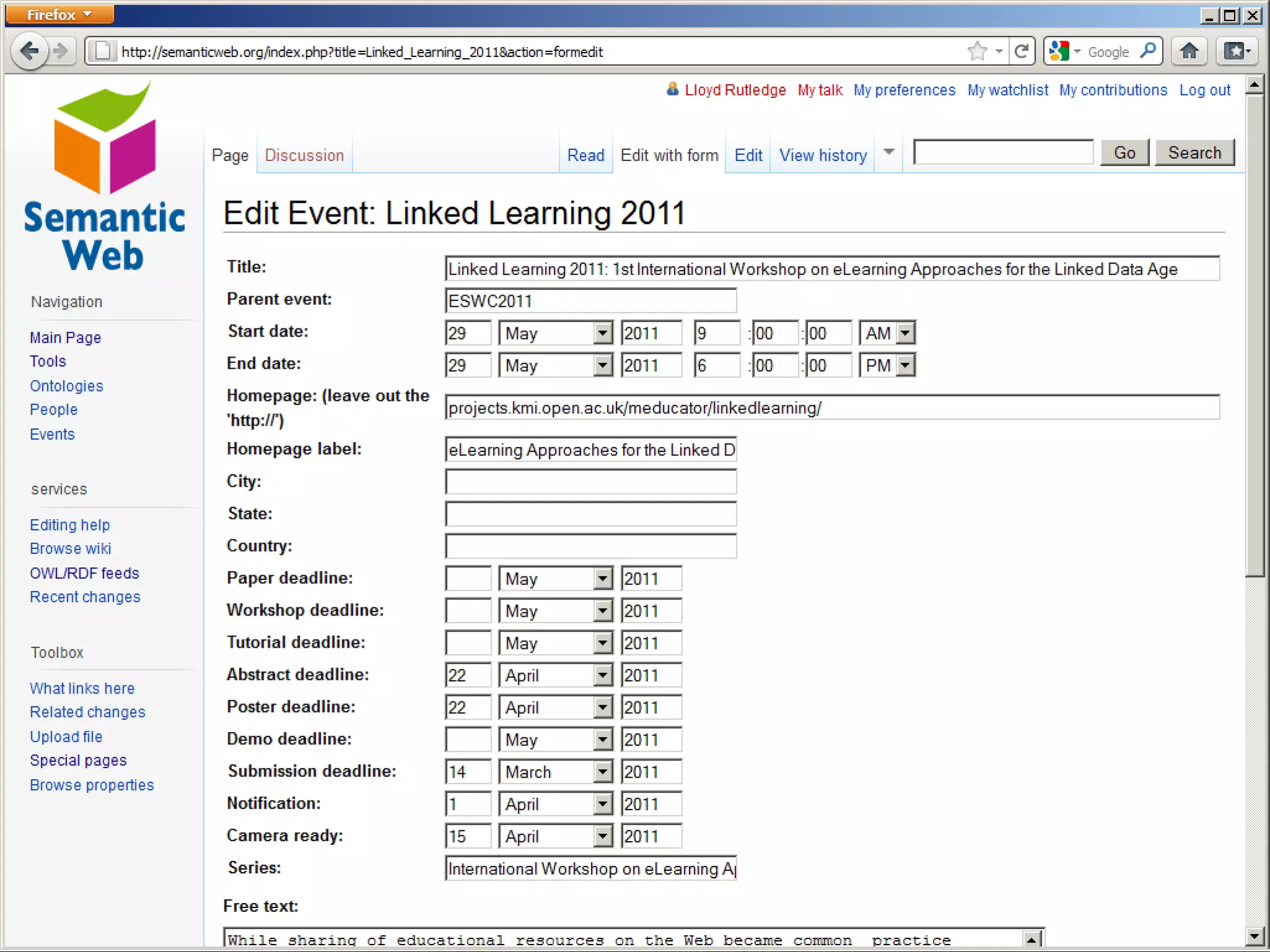The width and height of the screenshot is (1270, 952).
Task: Click the page scrollbar up arrow
Action: coord(1254,84)
